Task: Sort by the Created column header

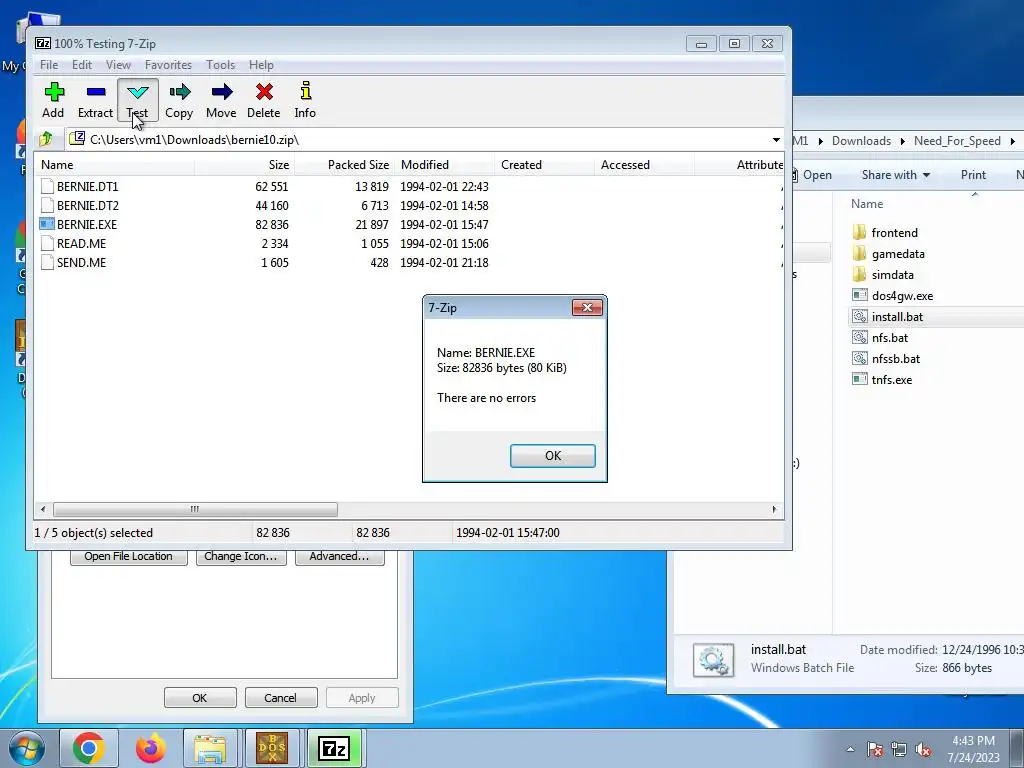Action: 544,165
